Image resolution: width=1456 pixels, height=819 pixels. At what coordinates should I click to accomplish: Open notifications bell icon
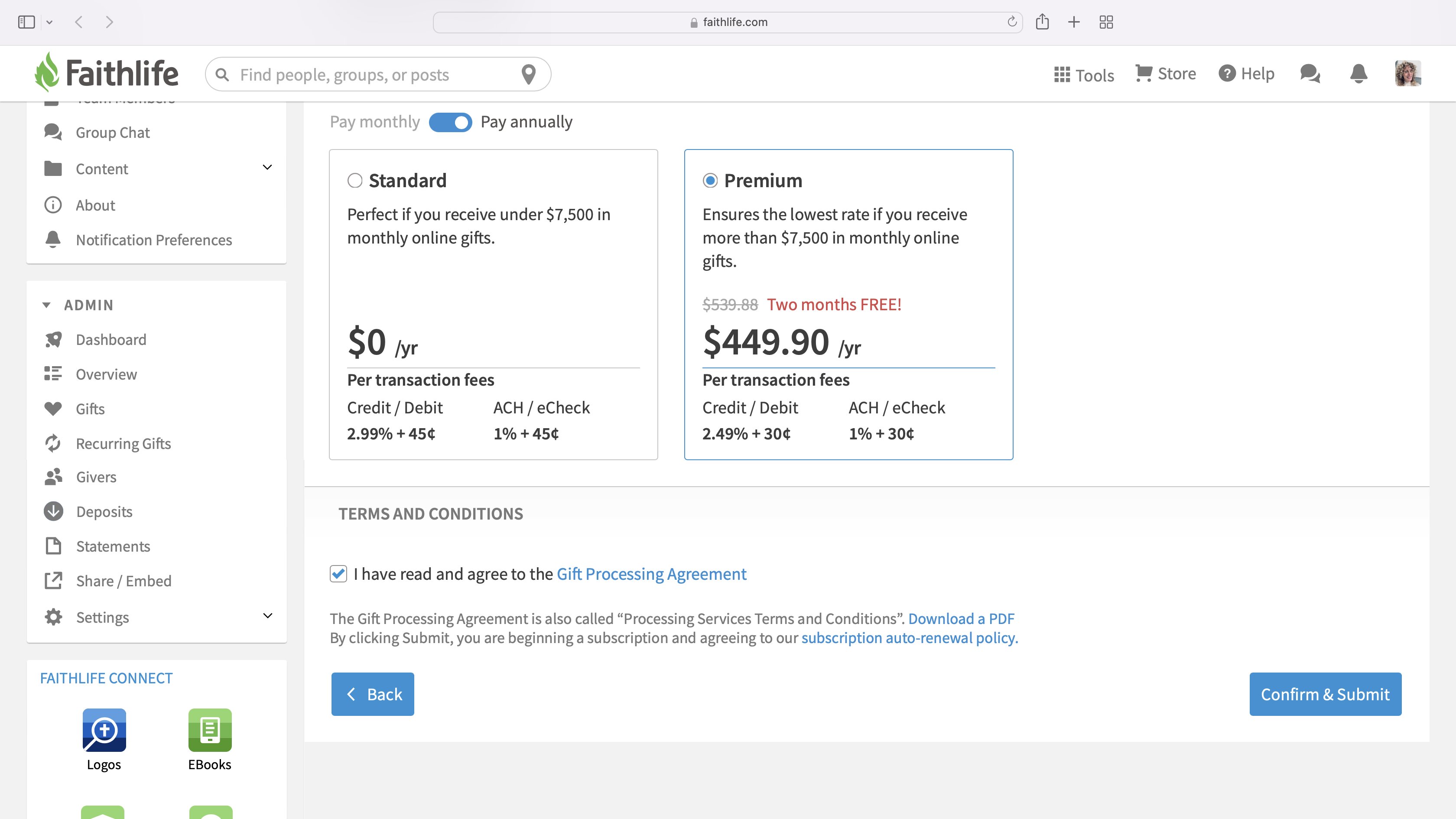tap(1358, 74)
